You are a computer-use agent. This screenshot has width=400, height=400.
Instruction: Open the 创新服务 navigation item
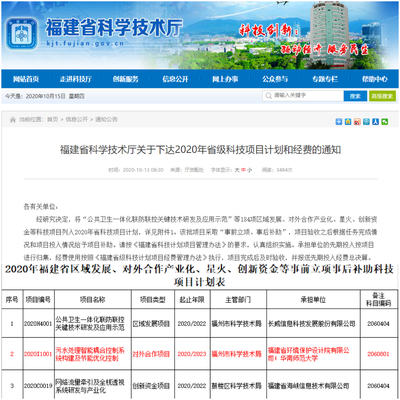point(125,79)
